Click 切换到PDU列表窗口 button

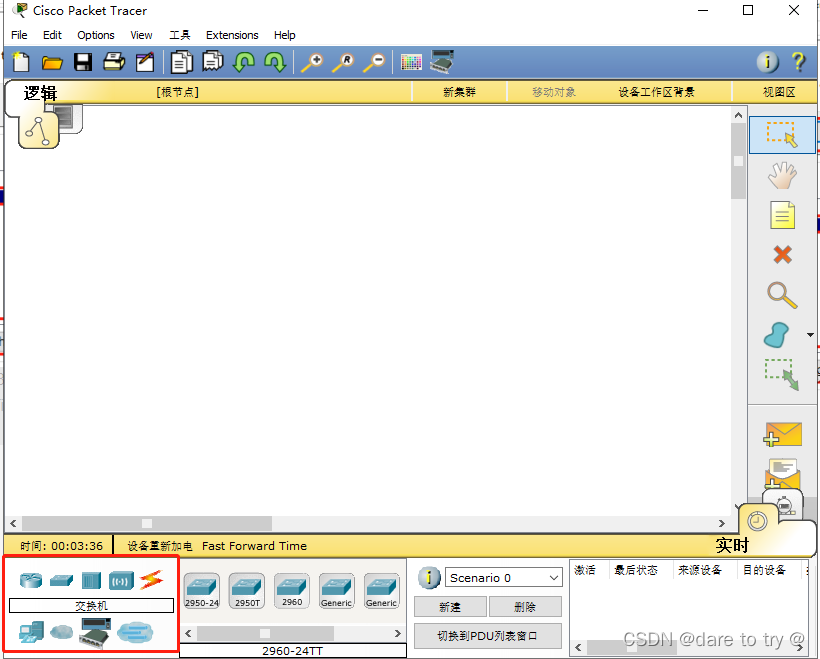click(487, 636)
